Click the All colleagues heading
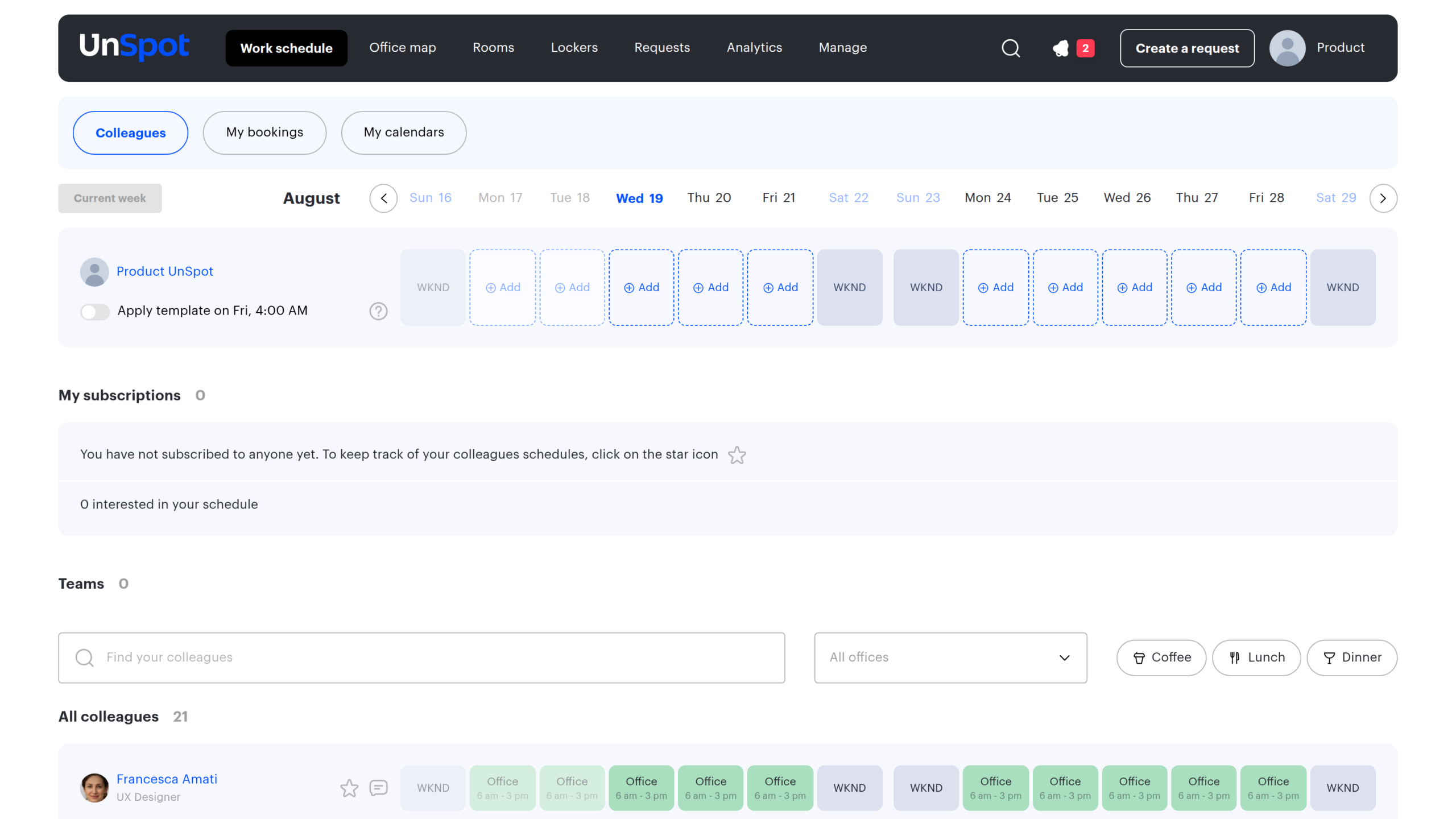Viewport: 1456px width, 819px height. pos(109,717)
